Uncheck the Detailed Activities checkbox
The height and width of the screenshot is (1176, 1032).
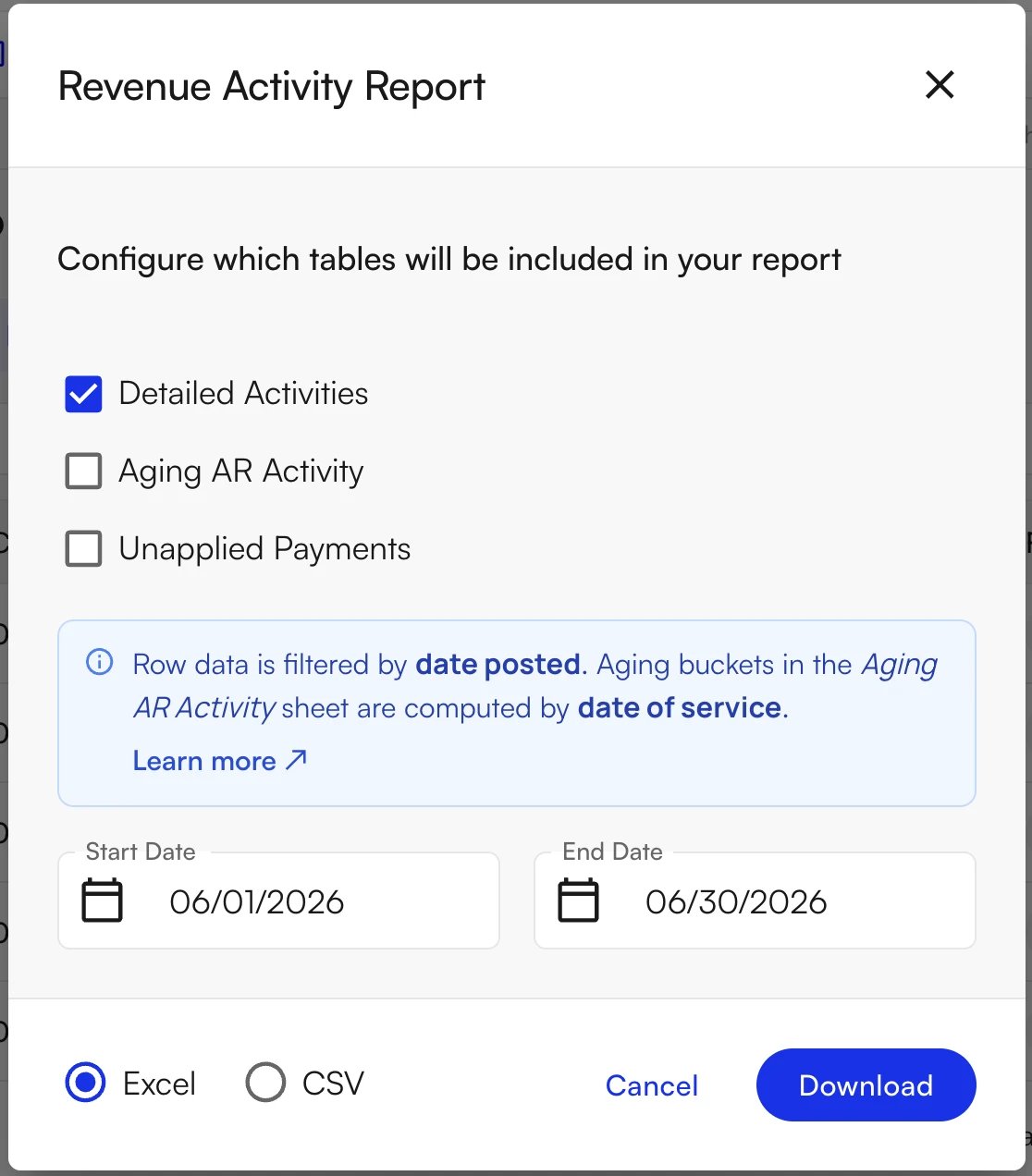click(83, 394)
